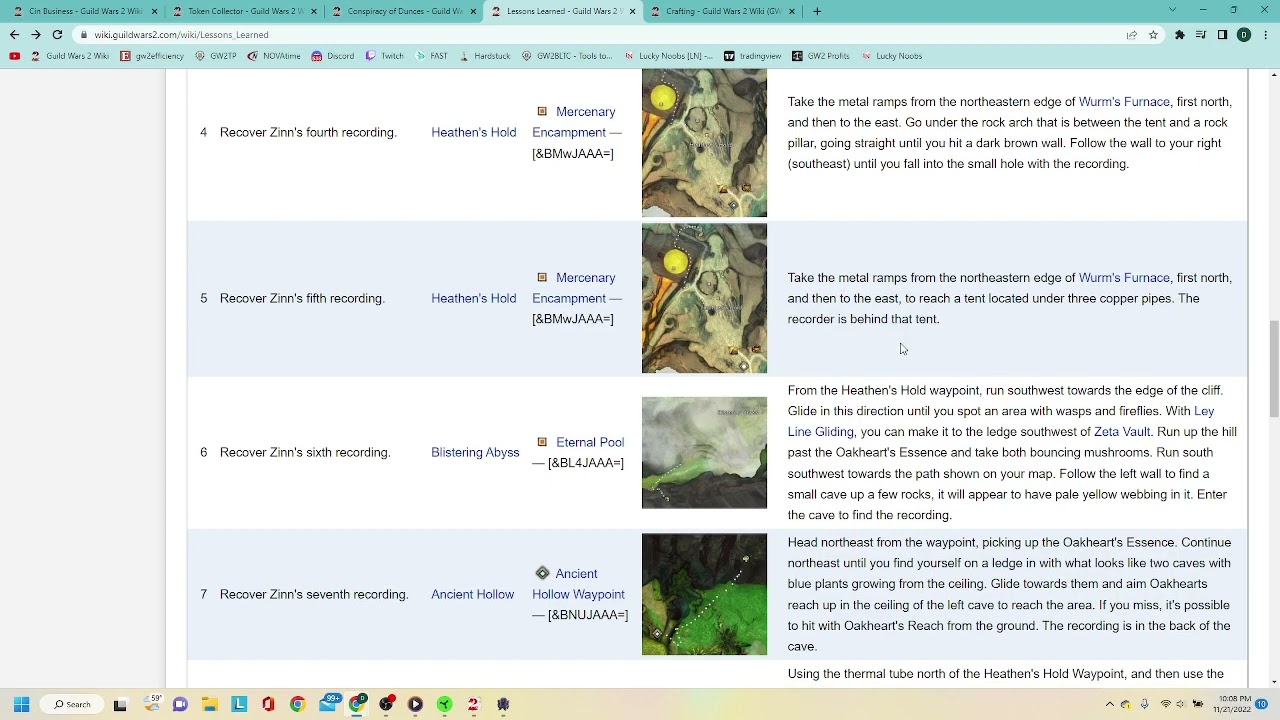Screen dimensions: 1280x720
Task: Open the Mail app with 99+ badge
Action: click(x=328, y=704)
